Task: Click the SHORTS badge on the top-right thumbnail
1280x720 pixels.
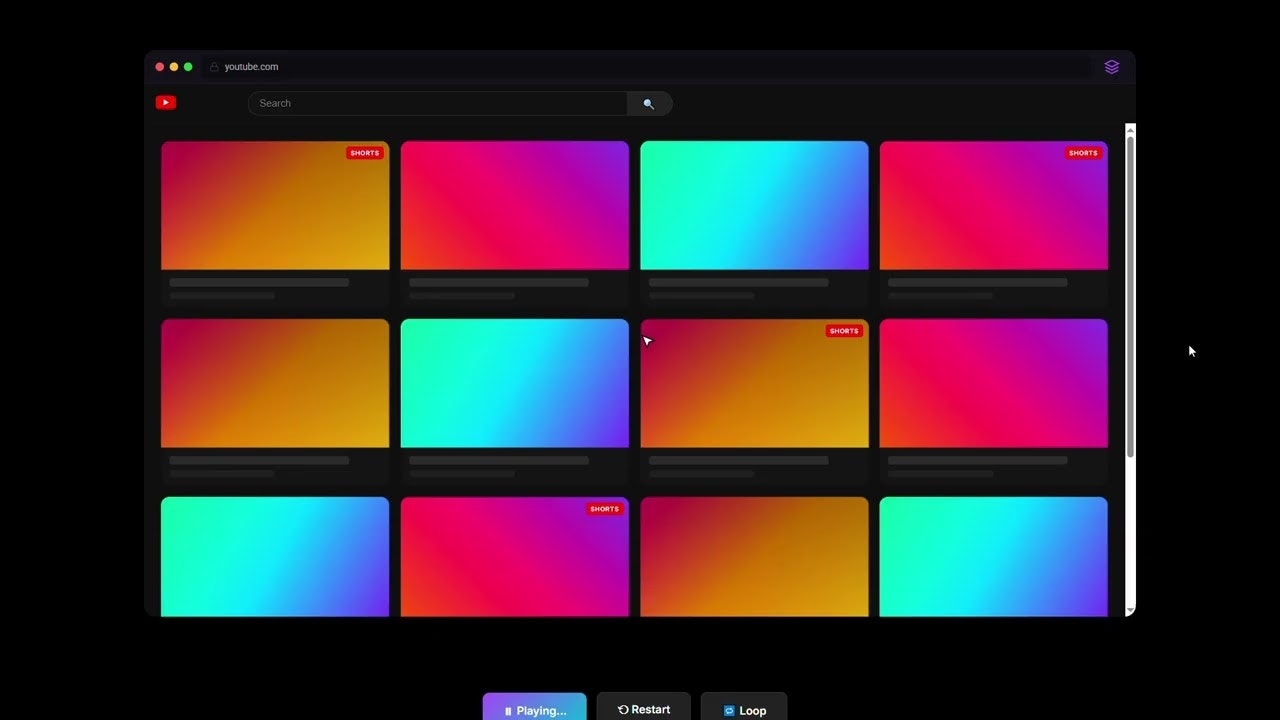Action: 1083,153
